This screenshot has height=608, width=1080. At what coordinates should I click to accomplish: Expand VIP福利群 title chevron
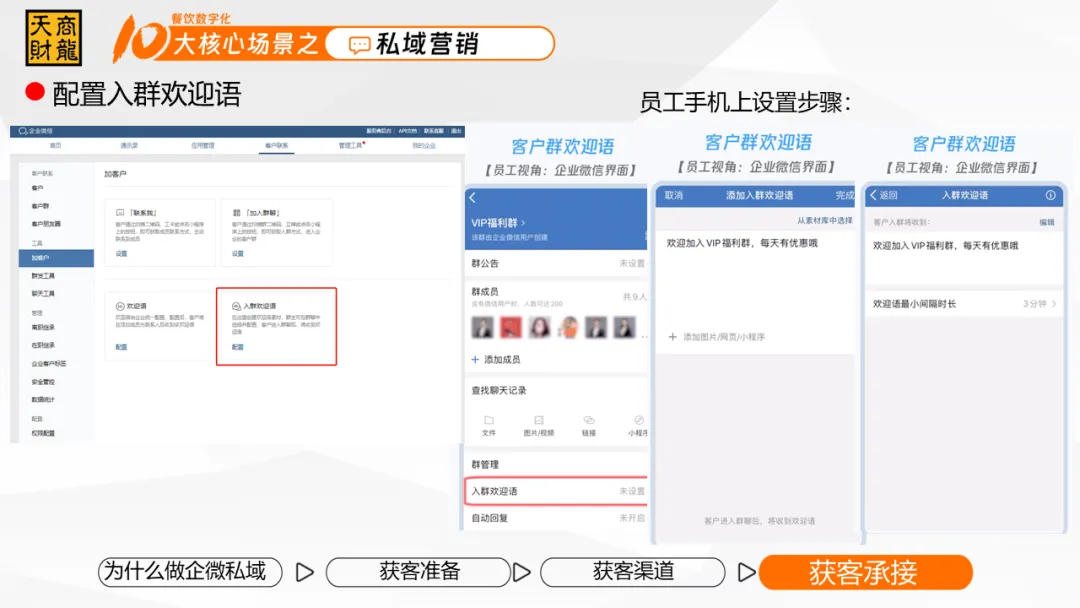tap(523, 223)
